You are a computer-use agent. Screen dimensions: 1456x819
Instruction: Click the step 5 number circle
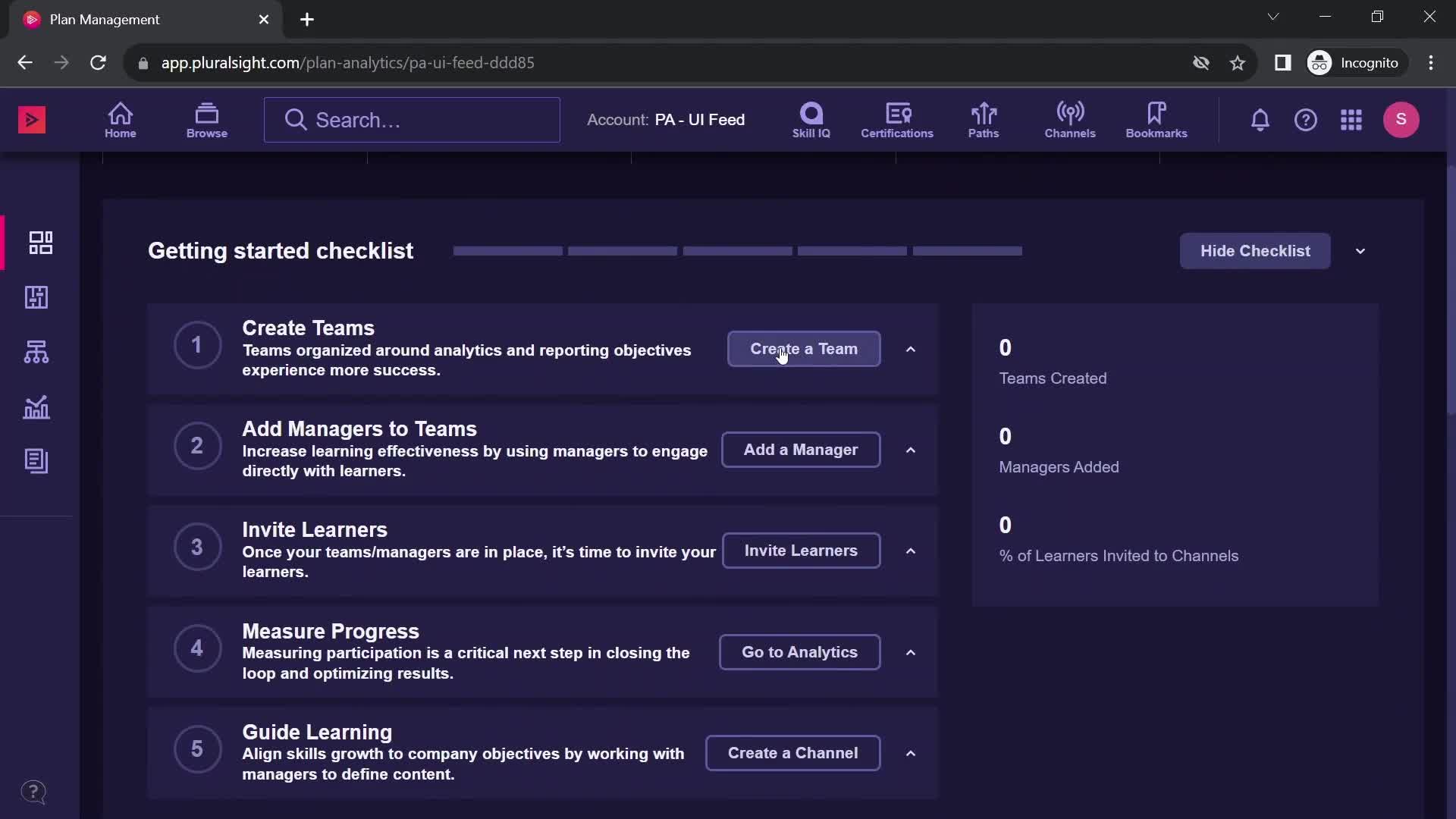coord(197,749)
